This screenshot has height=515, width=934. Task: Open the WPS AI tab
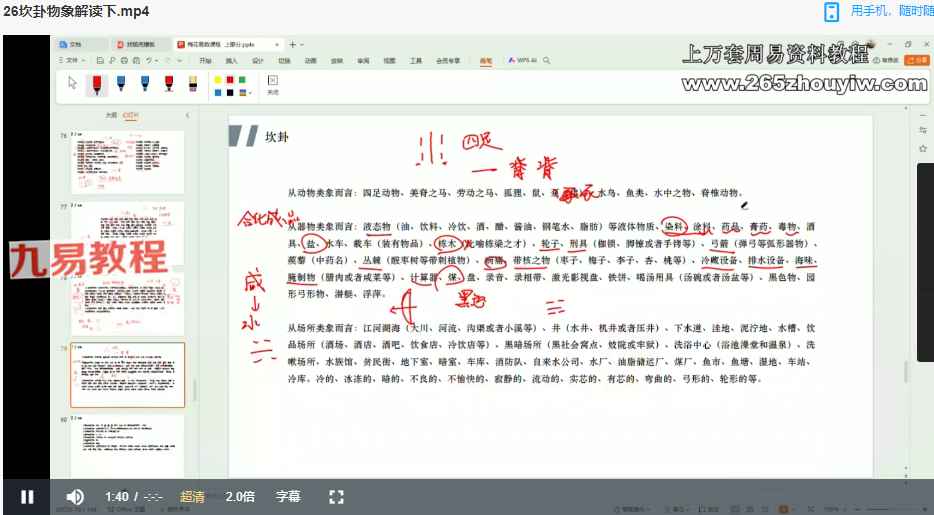522,60
